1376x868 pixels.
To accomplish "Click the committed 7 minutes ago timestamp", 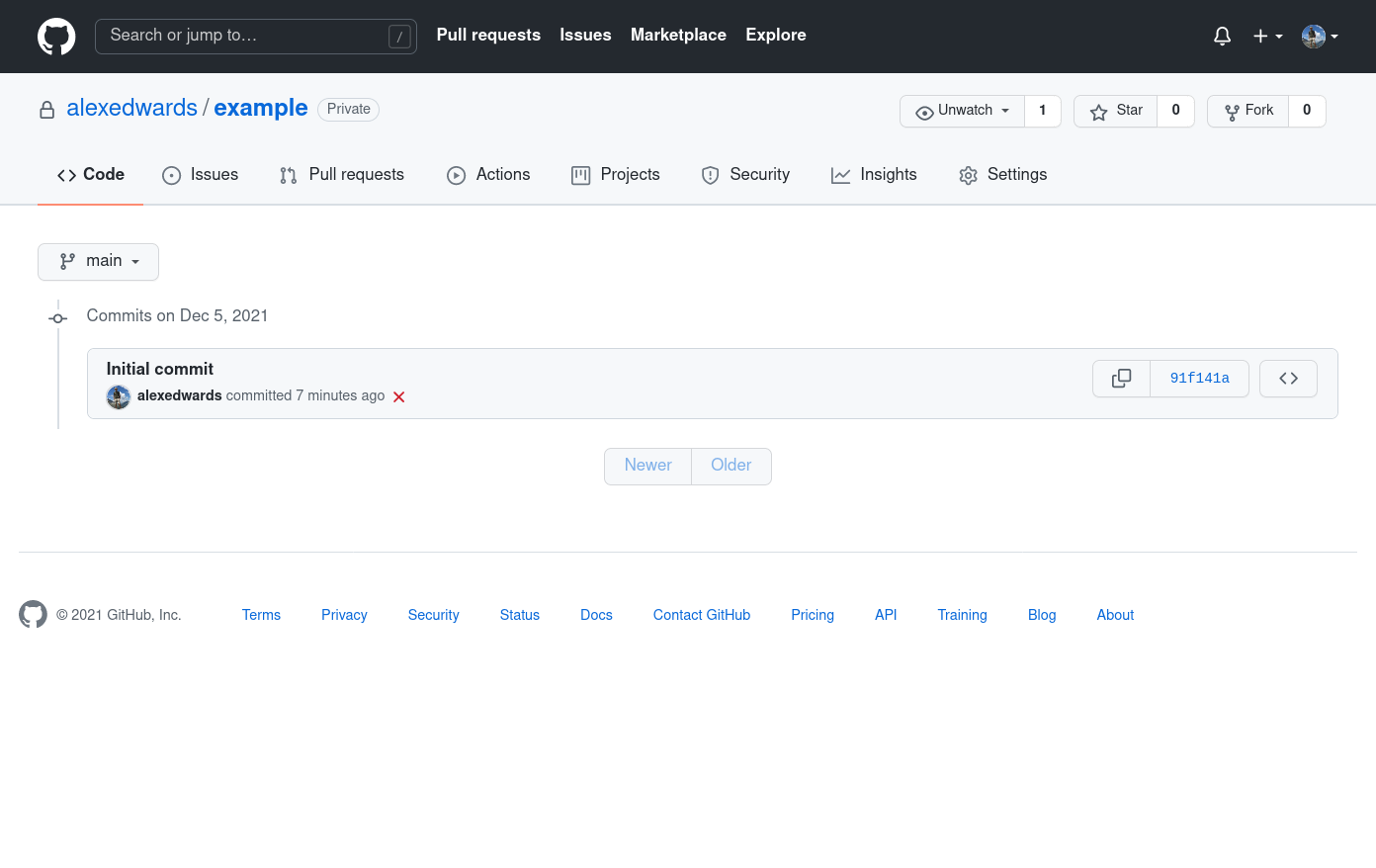I will click(x=305, y=395).
